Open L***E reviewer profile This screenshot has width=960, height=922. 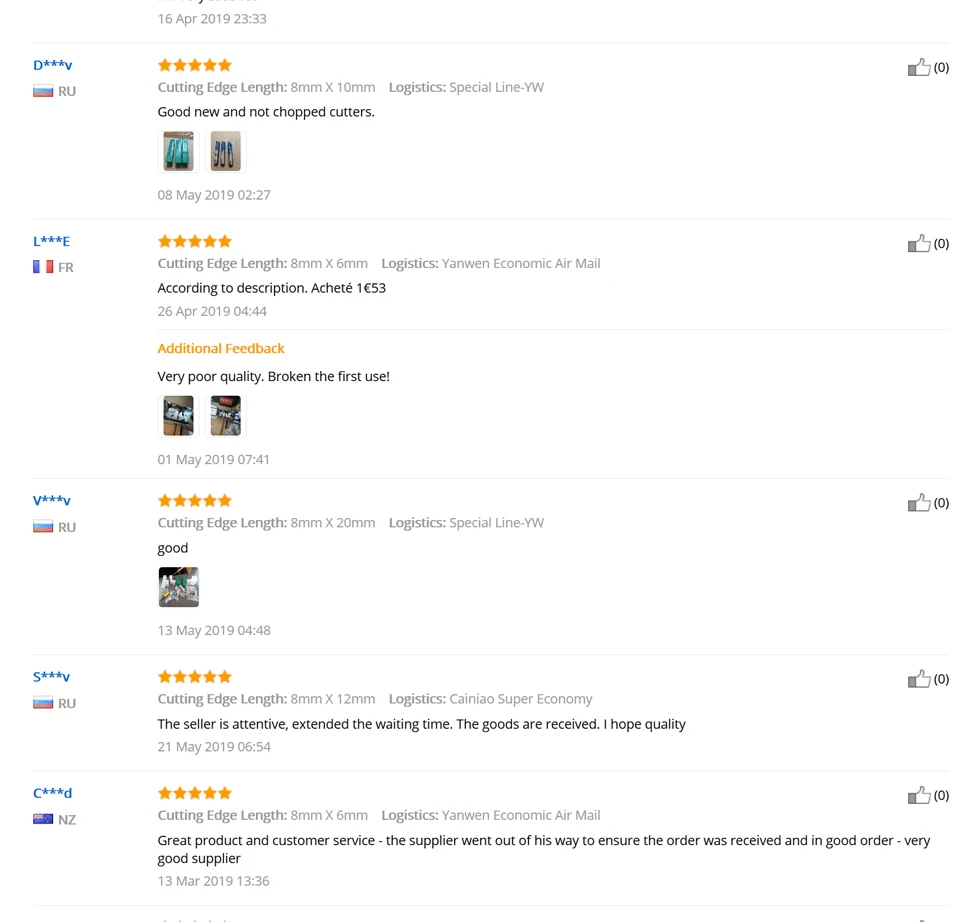[51, 241]
